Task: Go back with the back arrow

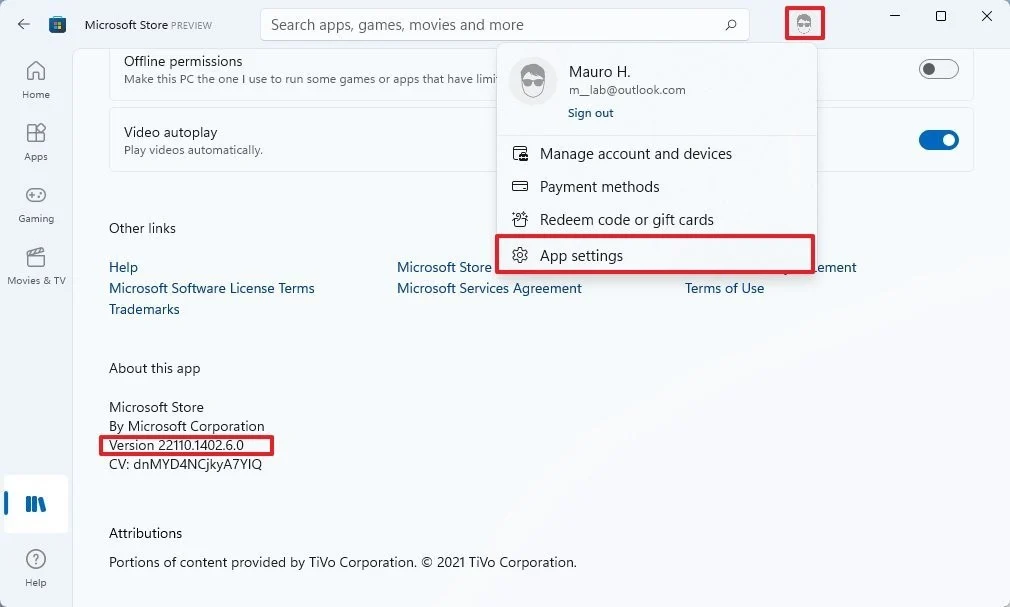Action: click(x=24, y=24)
